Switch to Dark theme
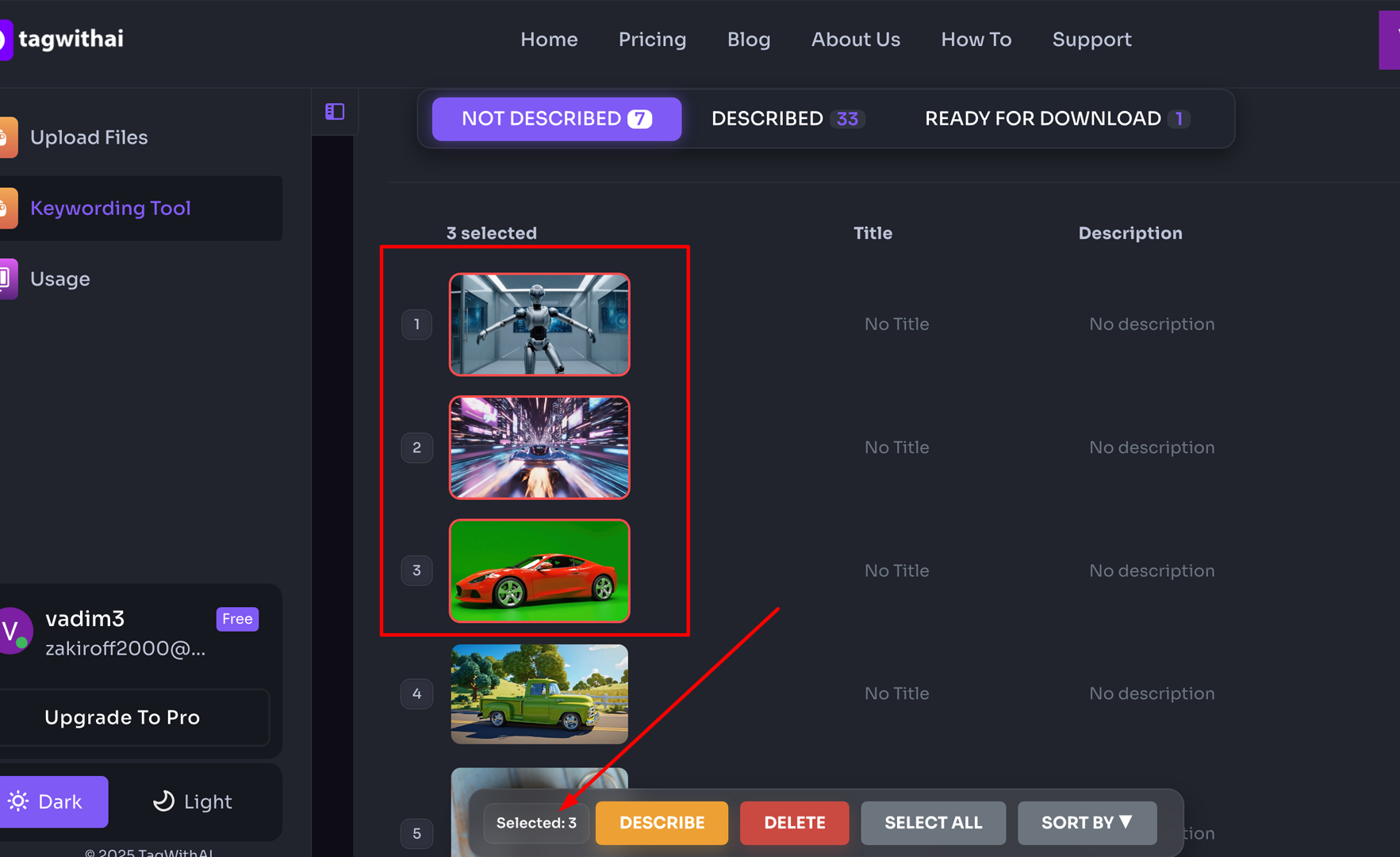This screenshot has width=1400, height=857. [52, 801]
